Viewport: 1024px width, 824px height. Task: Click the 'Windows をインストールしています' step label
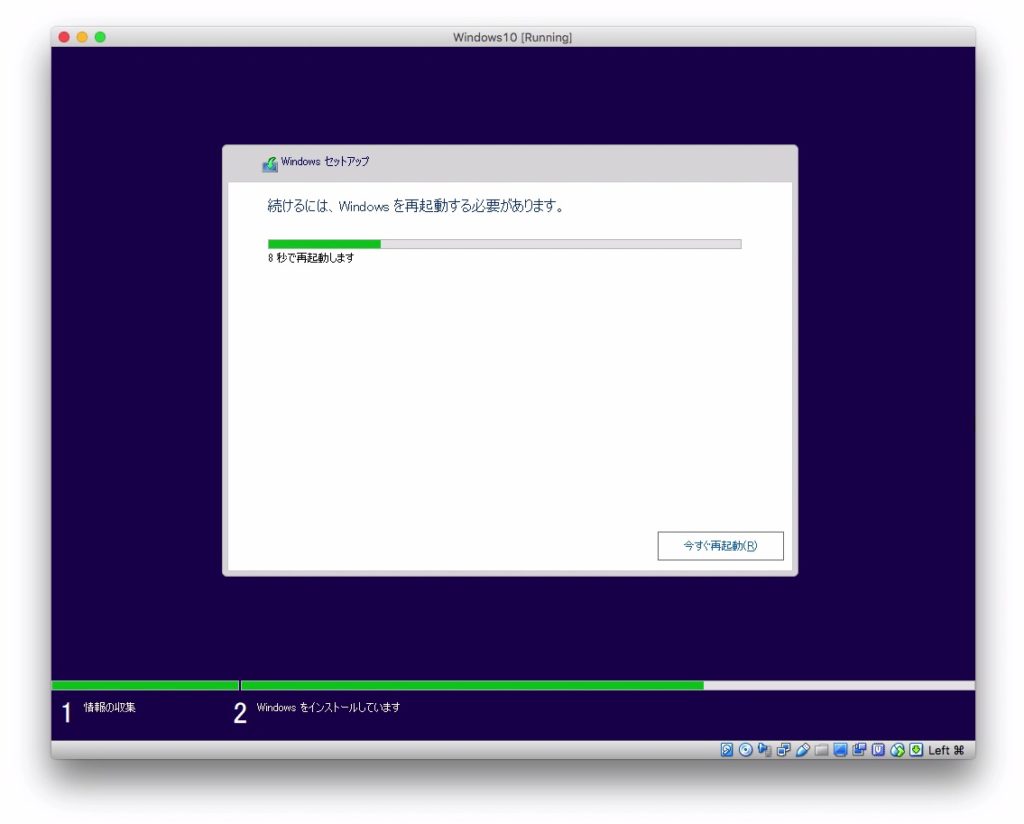coord(328,707)
